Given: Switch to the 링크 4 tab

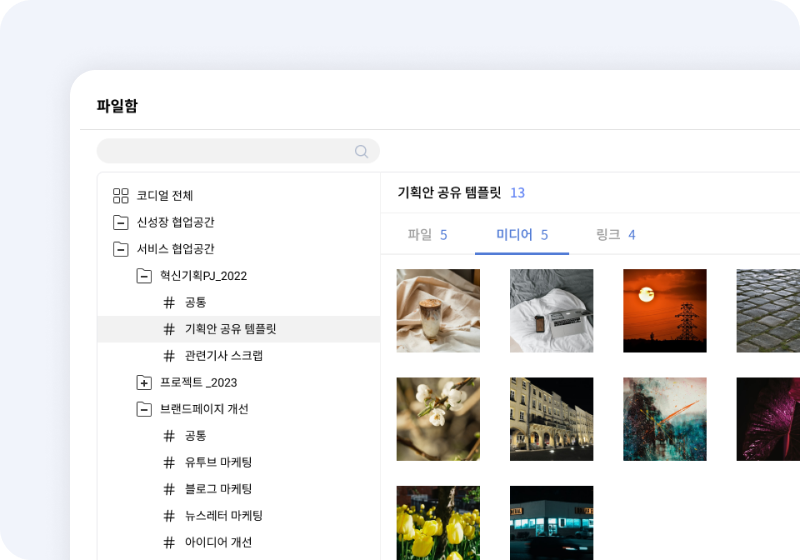Looking at the screenshot, I should (615, 235).
